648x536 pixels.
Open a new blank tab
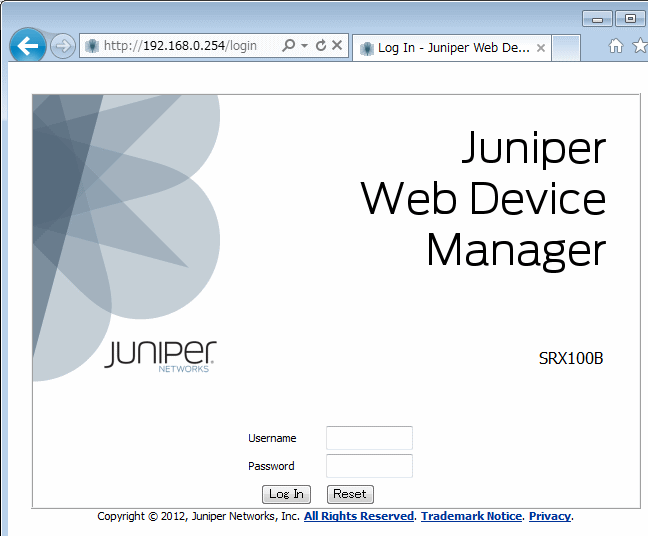[566, 48]
